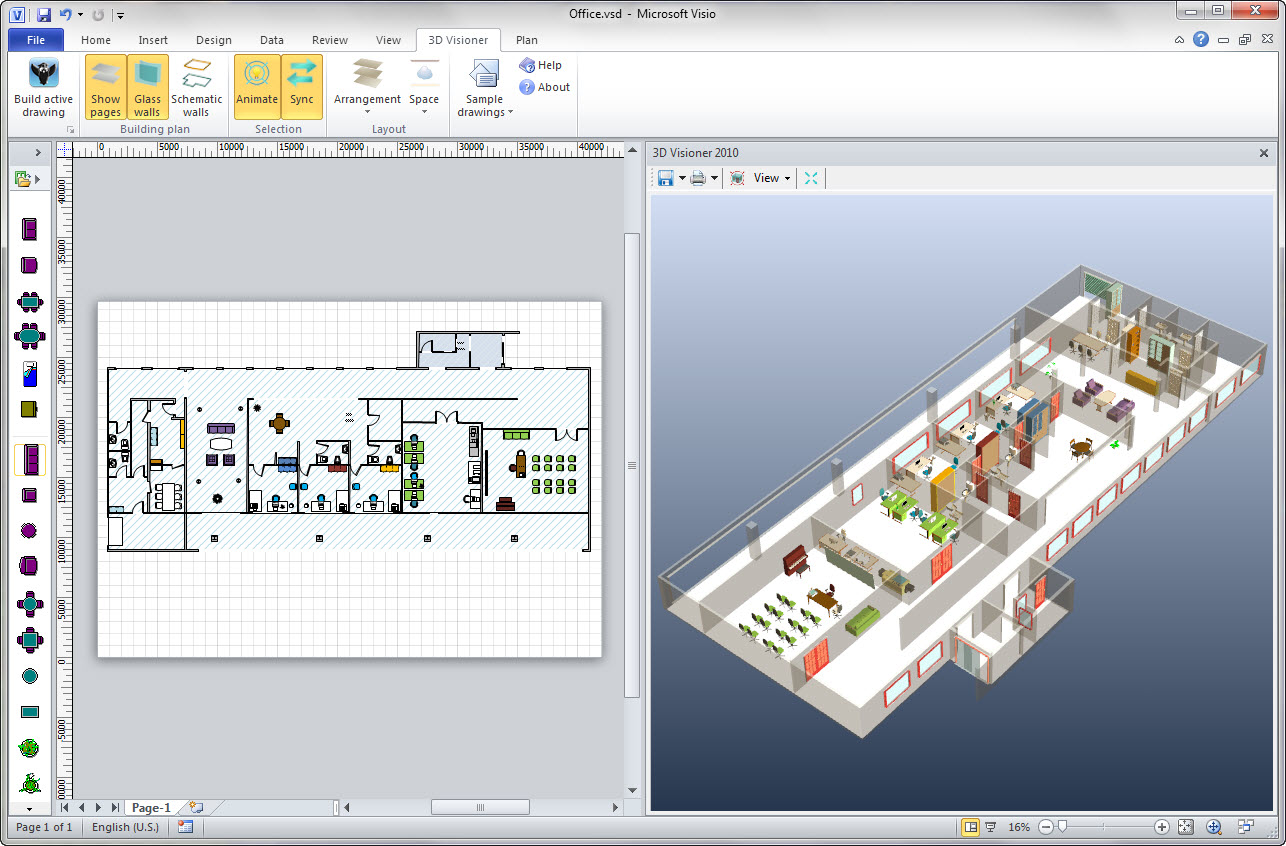The image size is (1286, 846).
Task: Minimize the ribbon with the caret icon
Action: (1180, 40)
